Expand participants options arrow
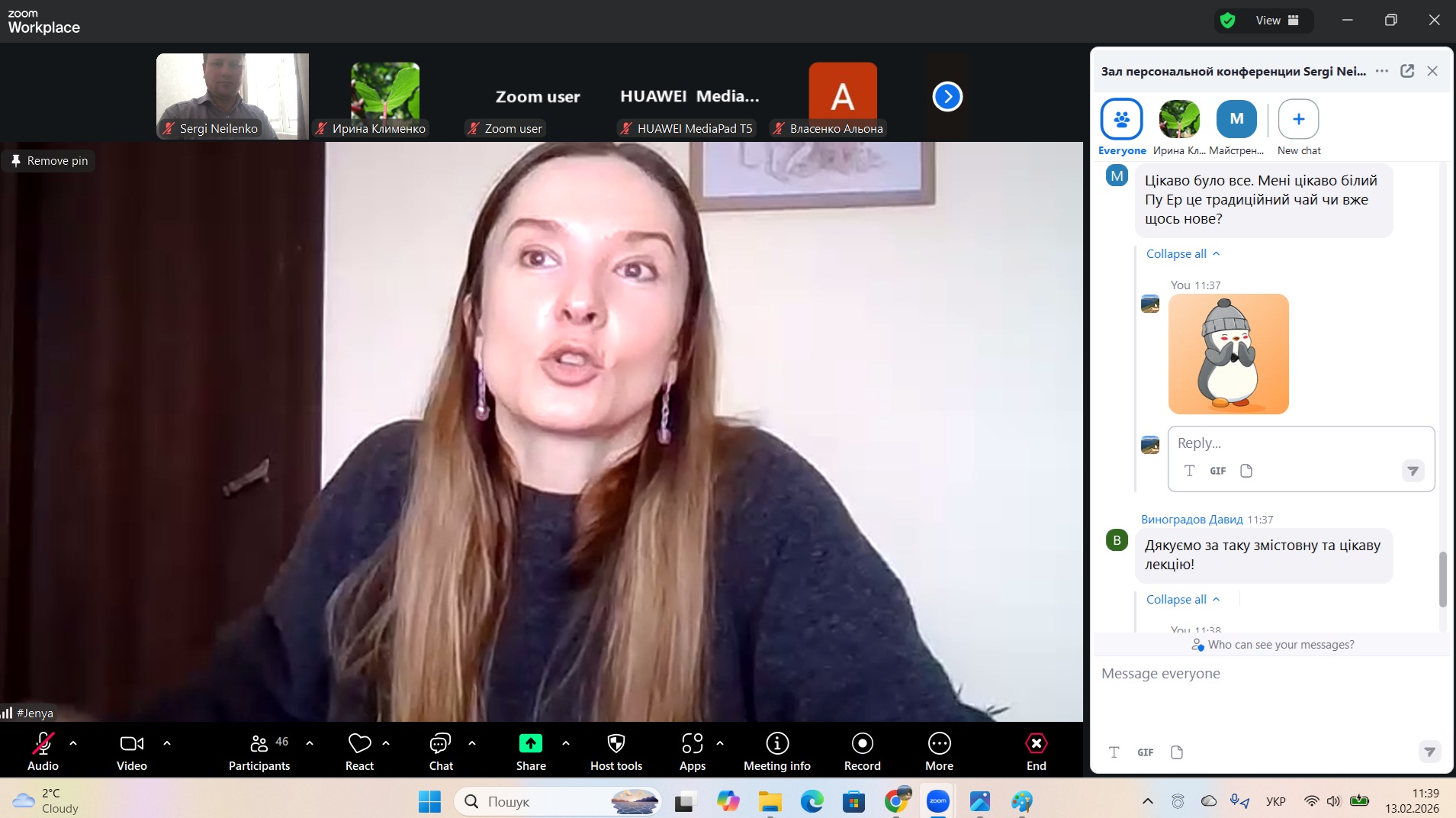 310,742
